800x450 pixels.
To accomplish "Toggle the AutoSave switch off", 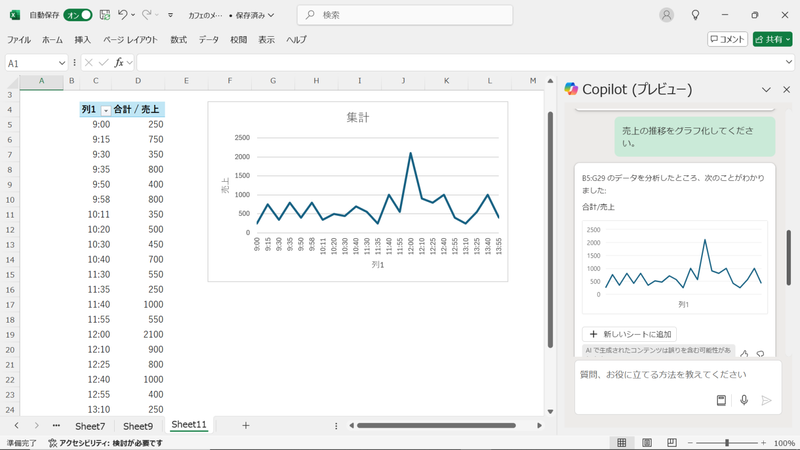I will pyautogui.click(x=80, y=15).
